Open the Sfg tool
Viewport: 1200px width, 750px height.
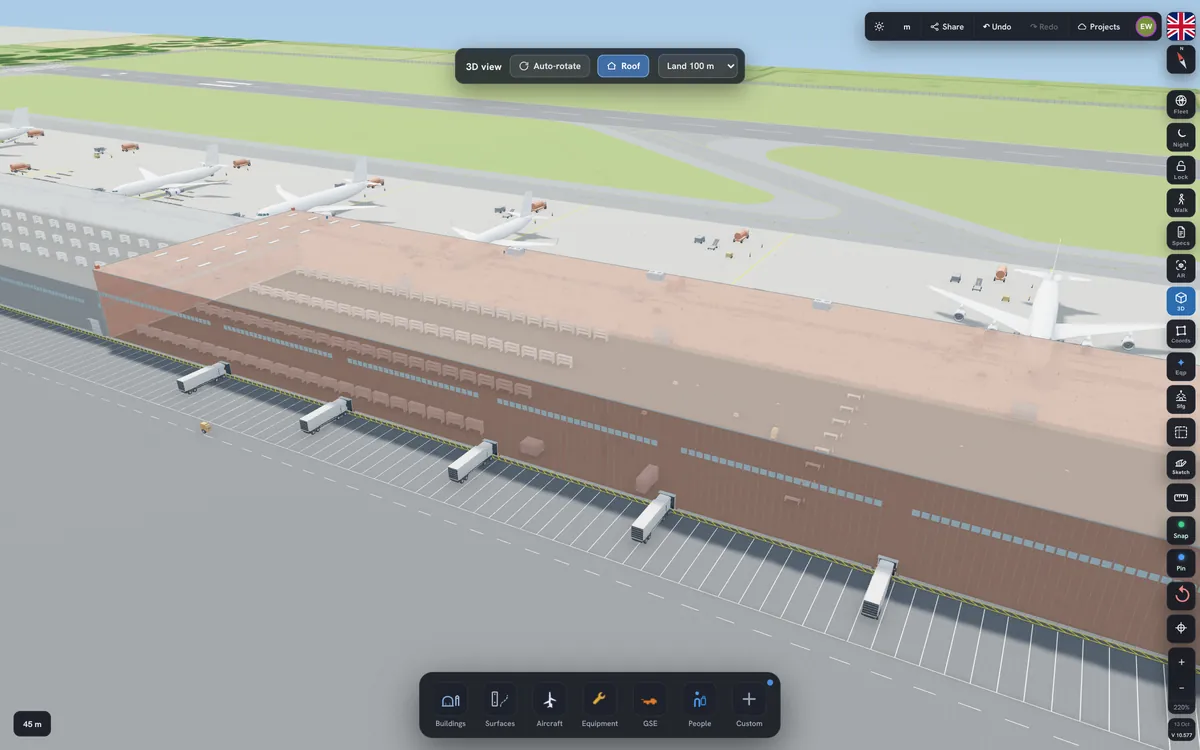1181,399
